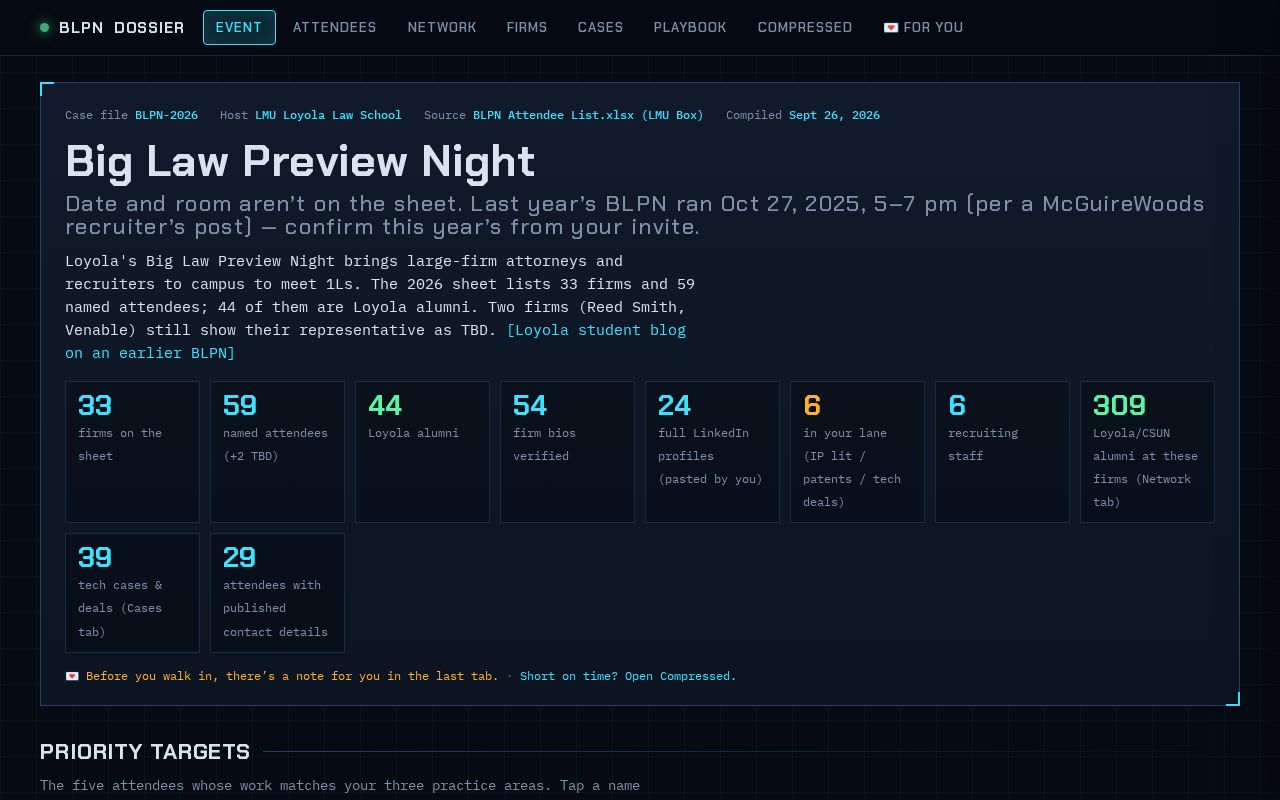The image size is (1280, 800).
Task: Open the For You tab
Action: pyautogui.click(x=923, y=28)
